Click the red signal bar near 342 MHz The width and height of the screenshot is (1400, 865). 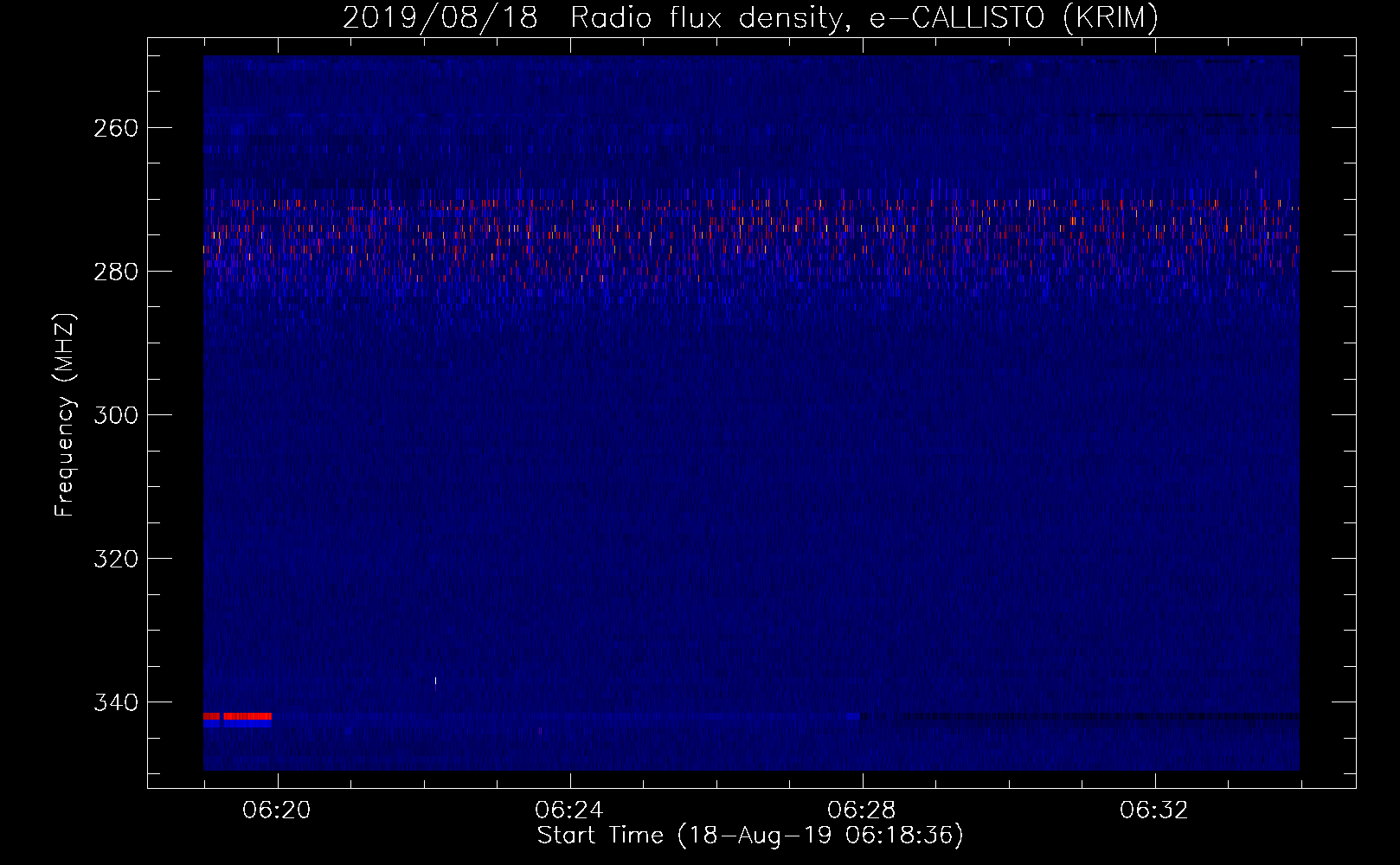237,716
